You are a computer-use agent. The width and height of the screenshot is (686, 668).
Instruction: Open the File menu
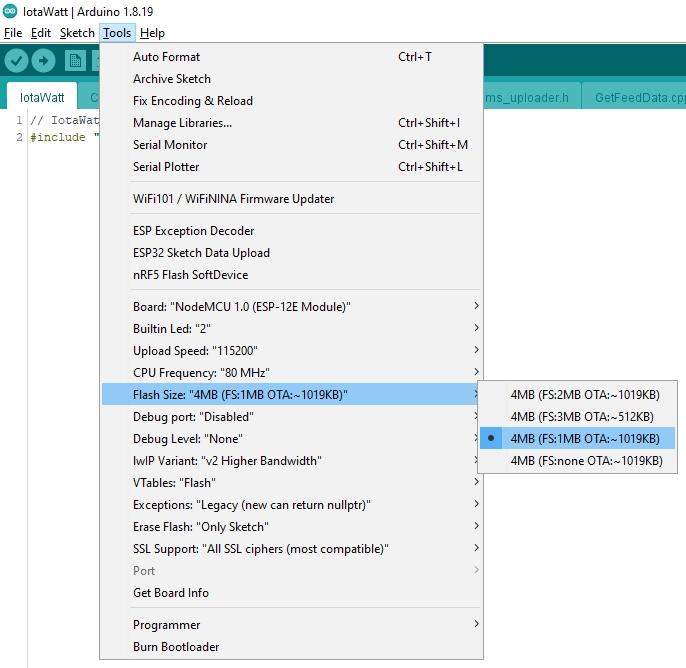point(13,33)
